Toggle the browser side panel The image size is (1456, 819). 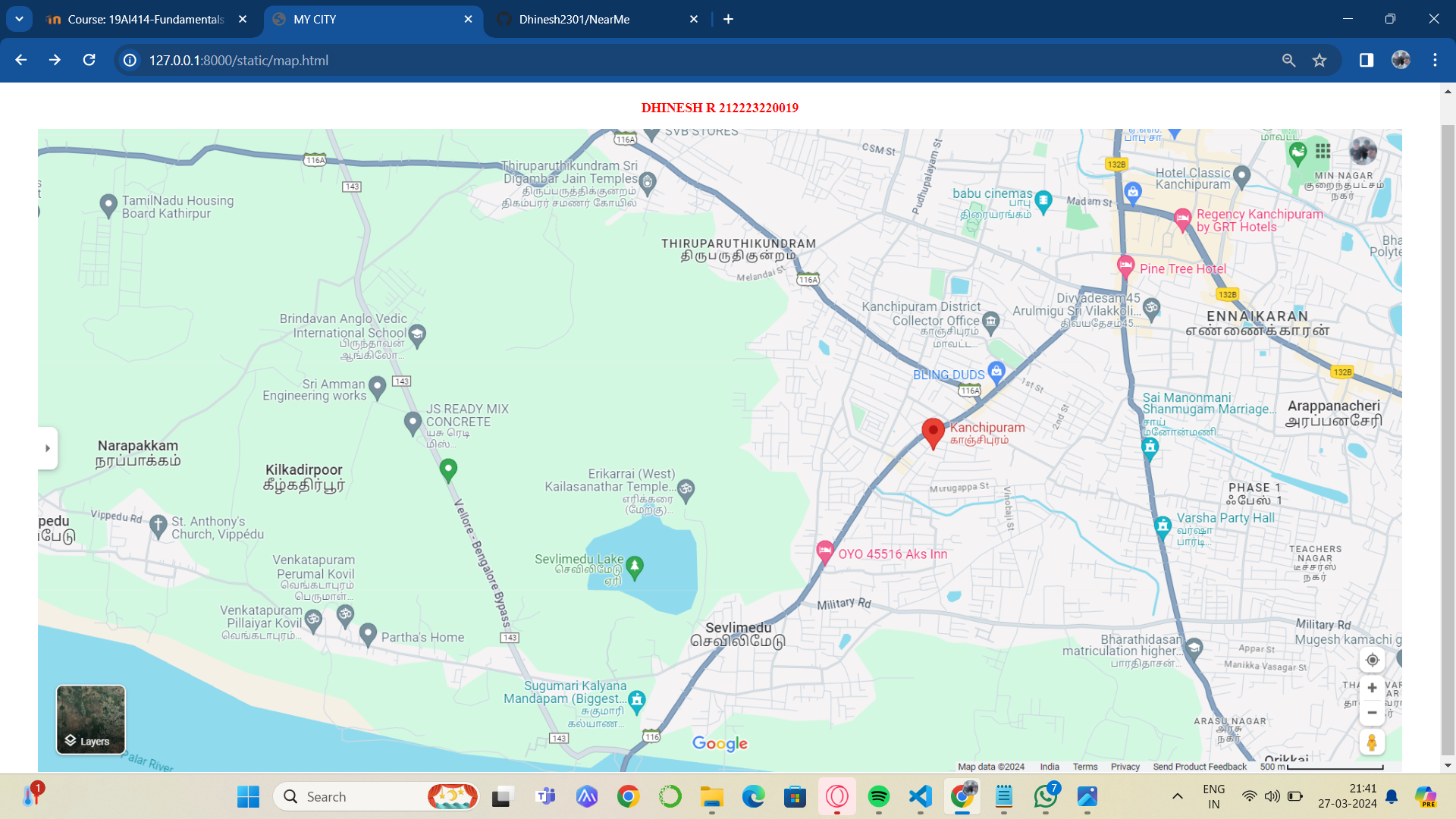tap(1367, 61)
